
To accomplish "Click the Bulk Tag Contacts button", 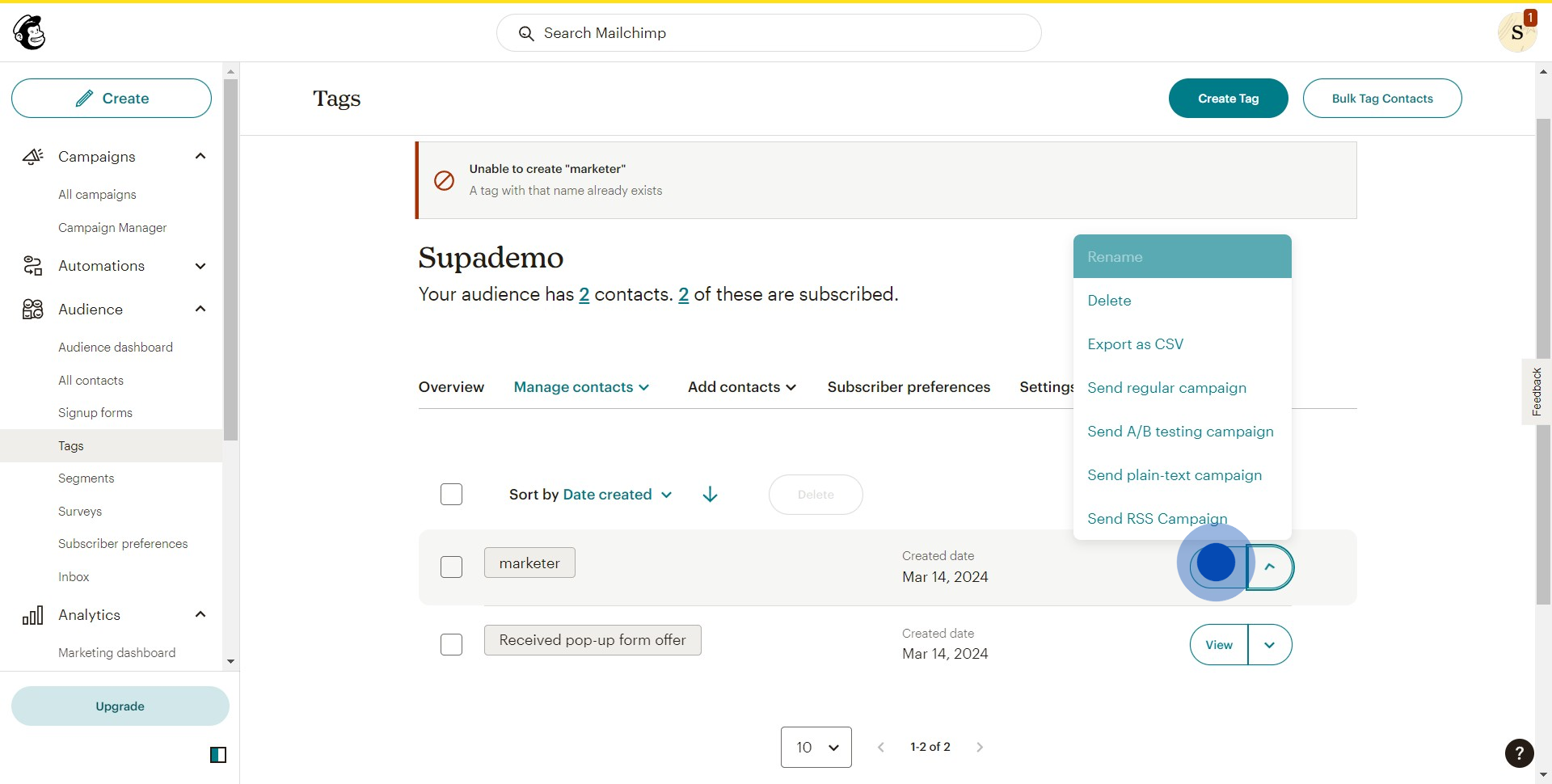I will tap(1381, 99).
